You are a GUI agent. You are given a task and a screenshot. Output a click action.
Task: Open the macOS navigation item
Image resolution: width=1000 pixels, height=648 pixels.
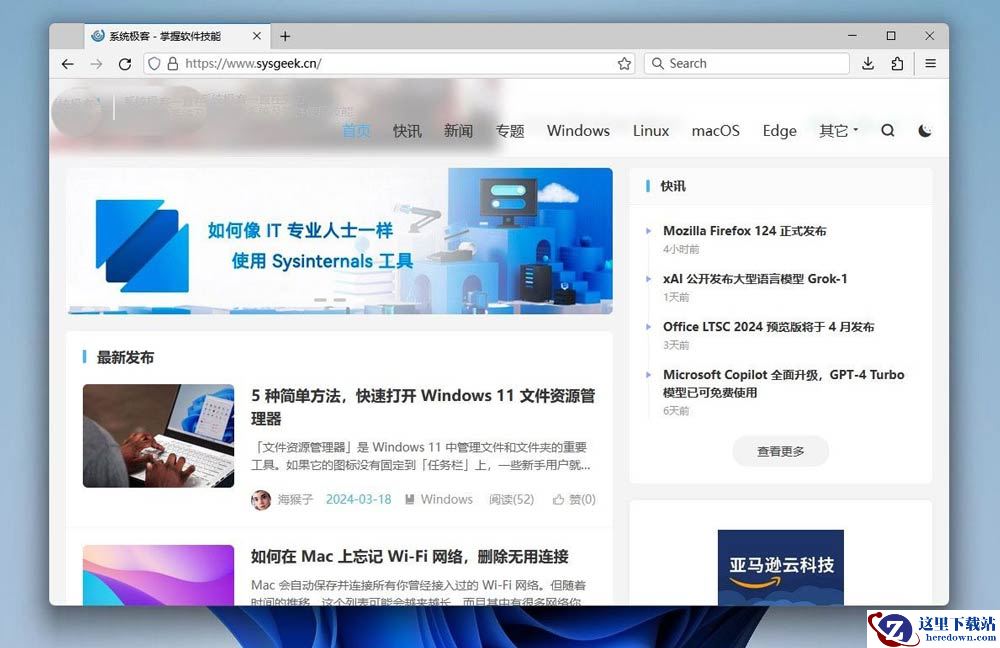point(716,131)
